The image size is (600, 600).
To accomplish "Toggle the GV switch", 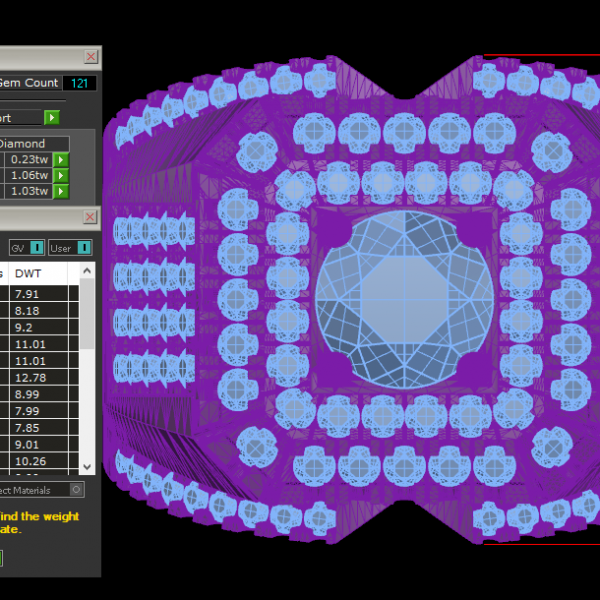I will coord(37,247).
